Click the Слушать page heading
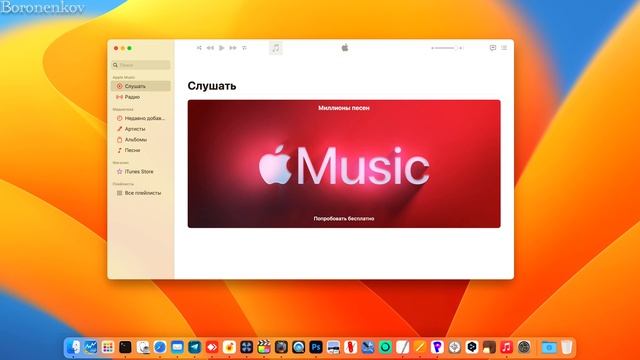Screen dimensions: 640x360 pyautogui.click(x=212, y=86)
